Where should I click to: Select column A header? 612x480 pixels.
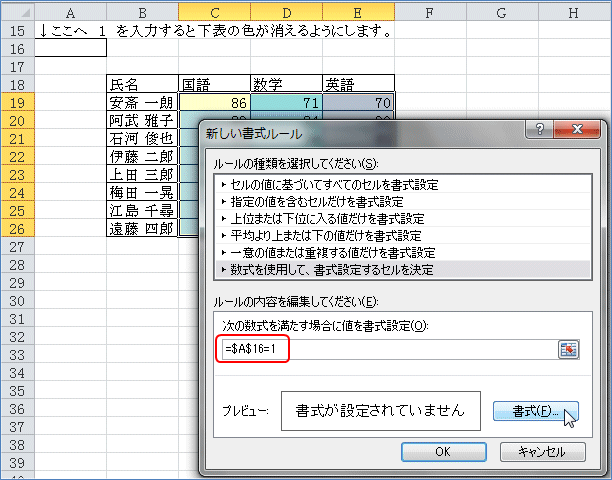71,12
